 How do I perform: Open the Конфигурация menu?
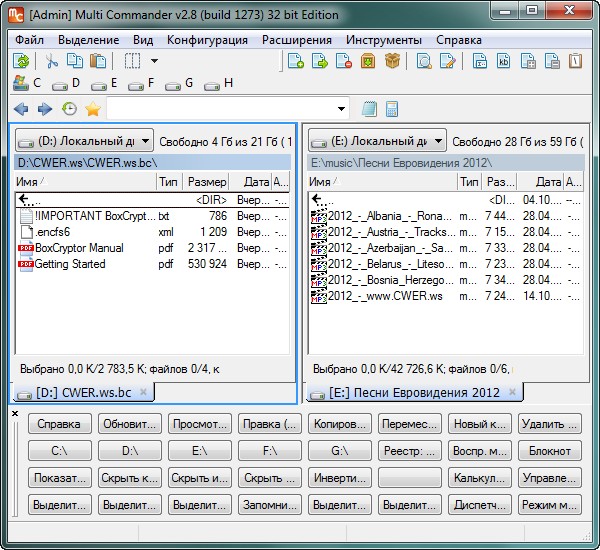point(207,40)
